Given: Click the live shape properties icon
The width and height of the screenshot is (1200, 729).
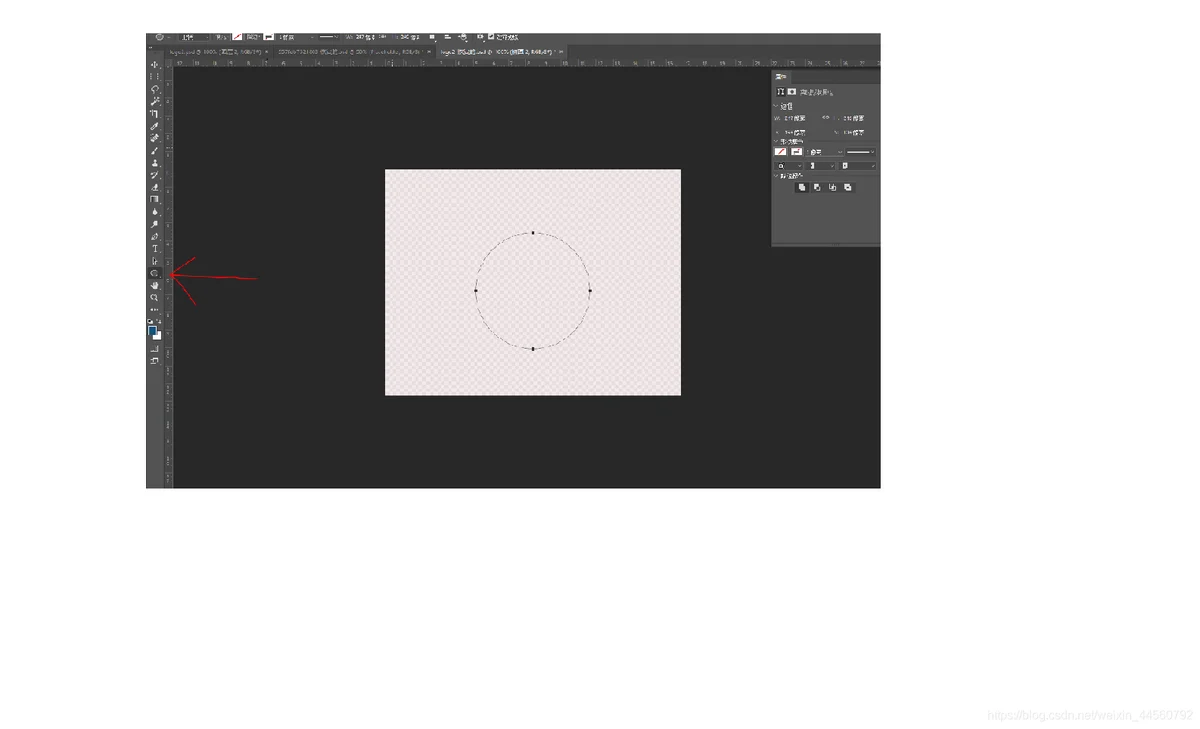Looking at the screenshot, I should tap(780, 92).
